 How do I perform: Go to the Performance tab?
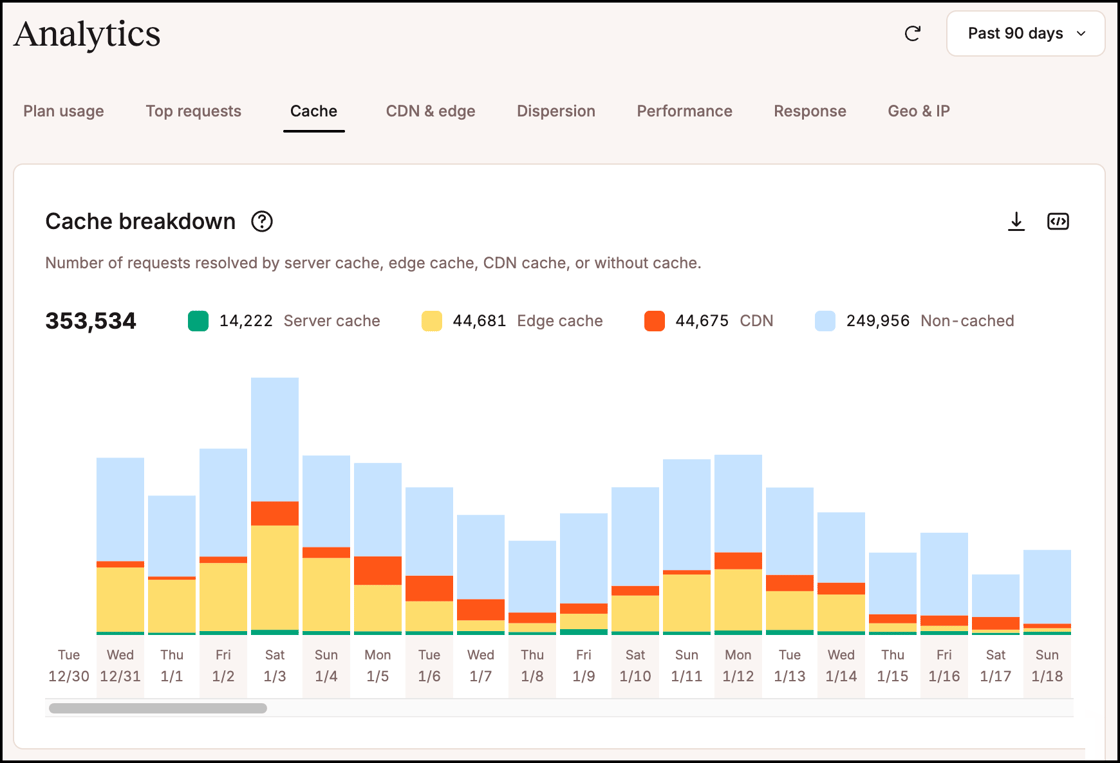tap(684, 111)
